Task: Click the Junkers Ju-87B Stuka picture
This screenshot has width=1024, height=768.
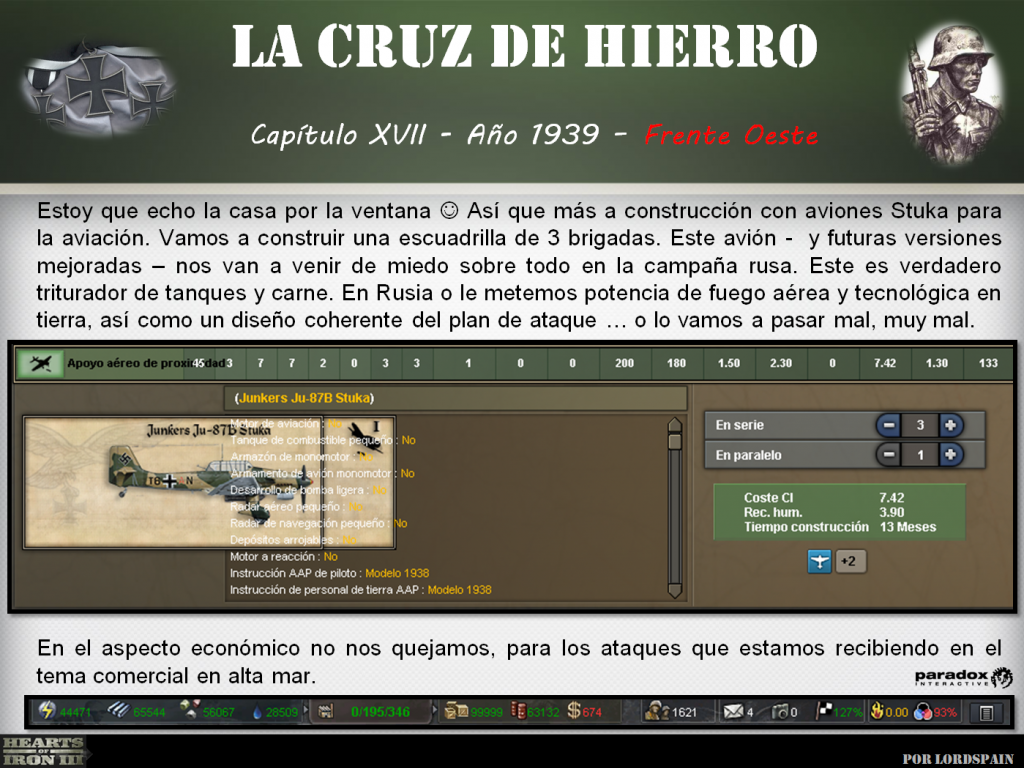Action: tap(209, 482)
